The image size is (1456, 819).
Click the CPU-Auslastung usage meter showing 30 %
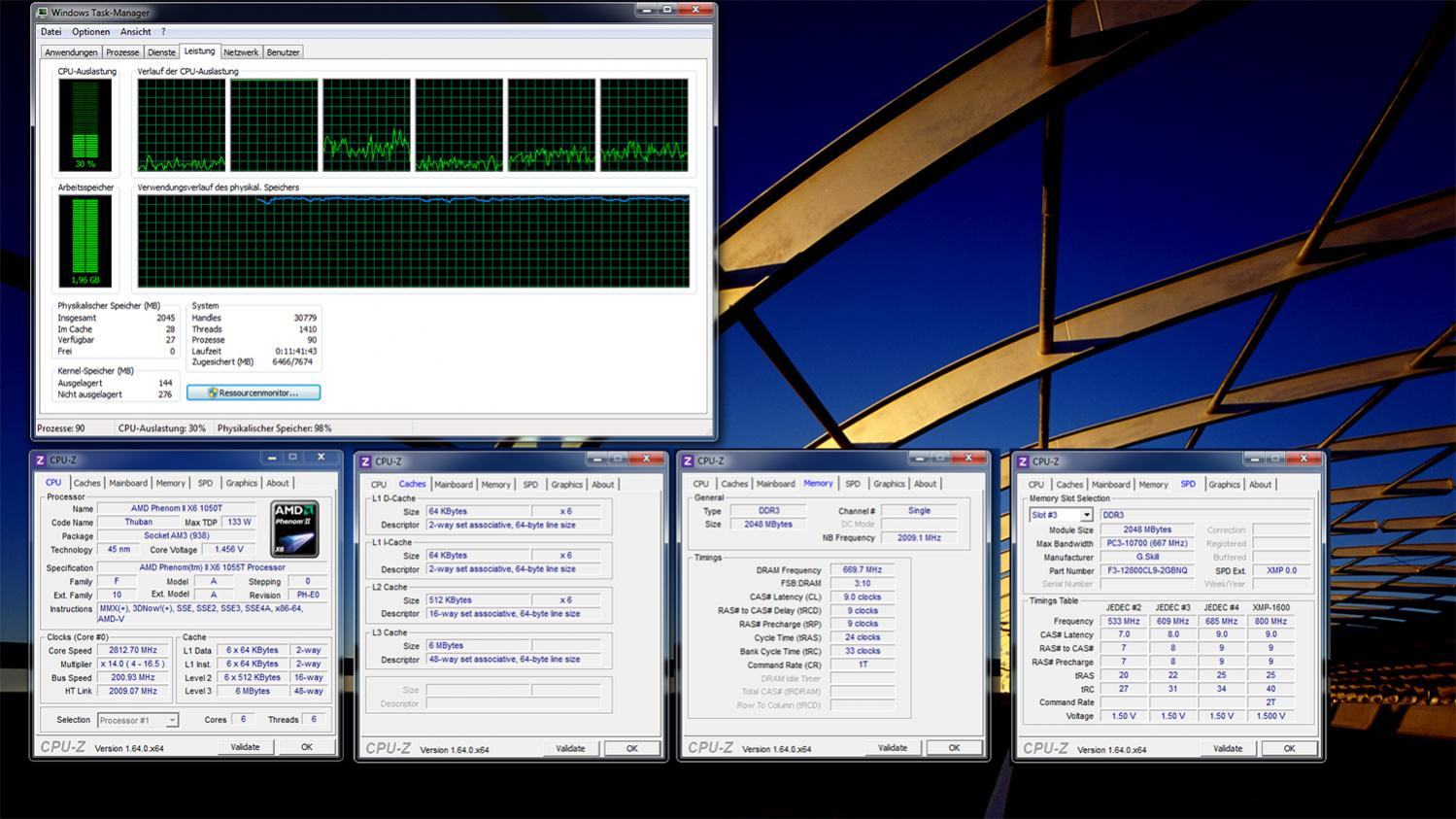pos(85,124)
